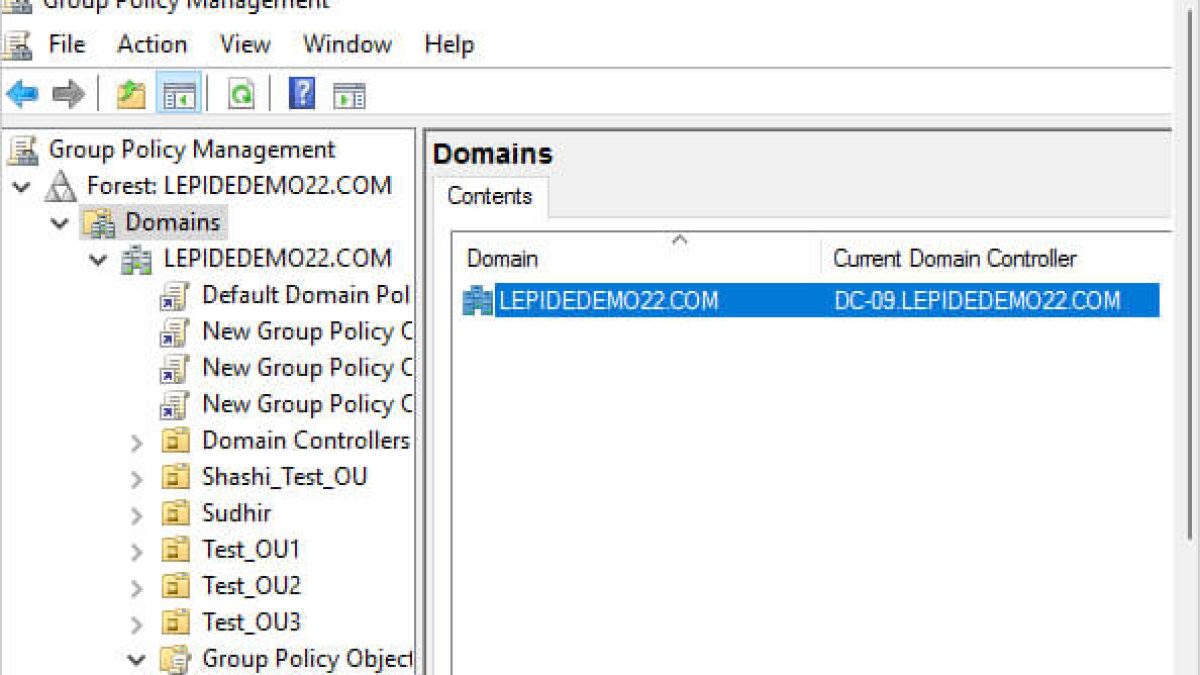Click the Shashi_Test_OU folder icon
Screen dimensions: 1200x675
175,477
